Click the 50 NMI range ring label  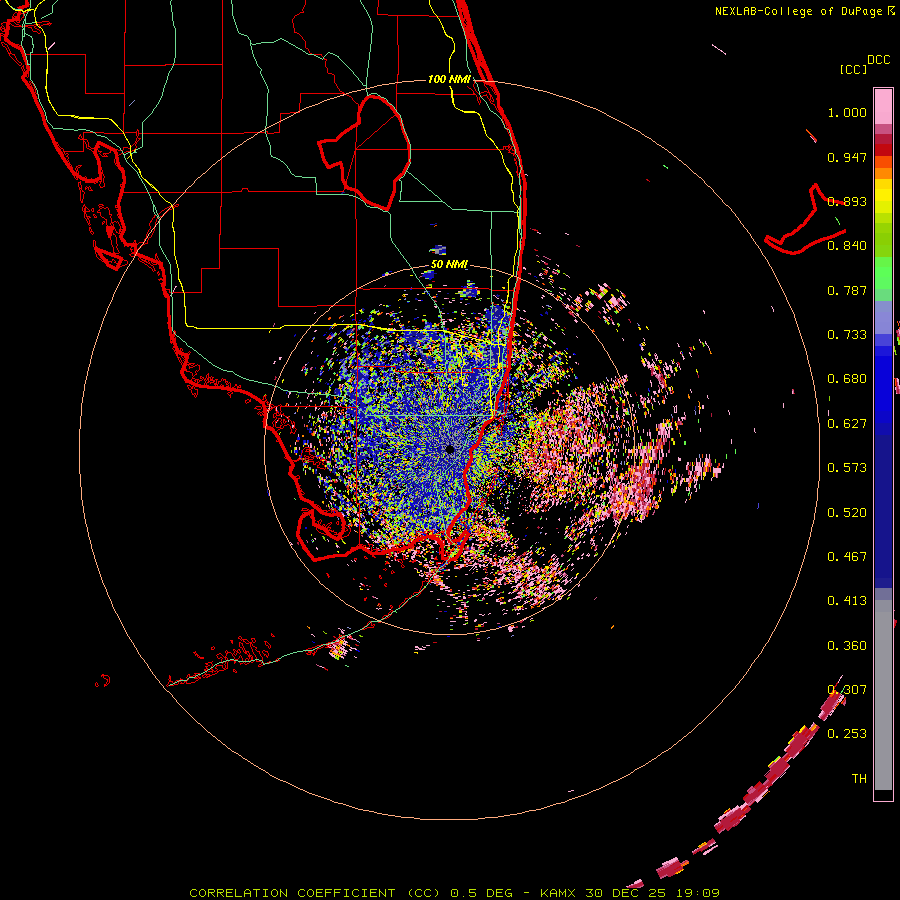[x=449, y=264]
